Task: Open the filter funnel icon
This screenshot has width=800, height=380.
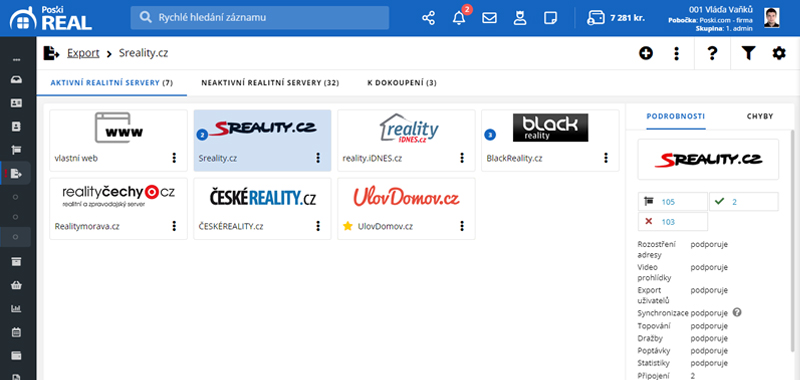Action: 748,53
